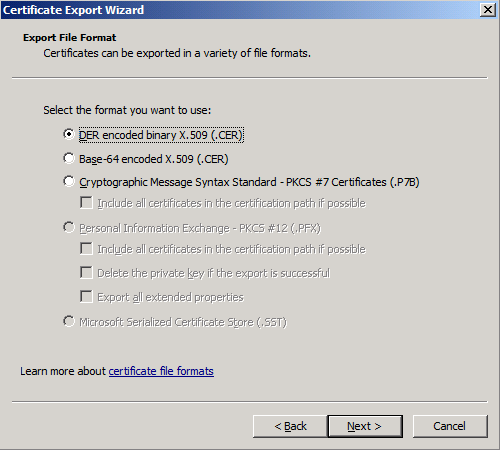This screenshot has width=500, height=450.
Task: Click the Base-64 encoded X.509 label text
Action: tap(154, 159)
